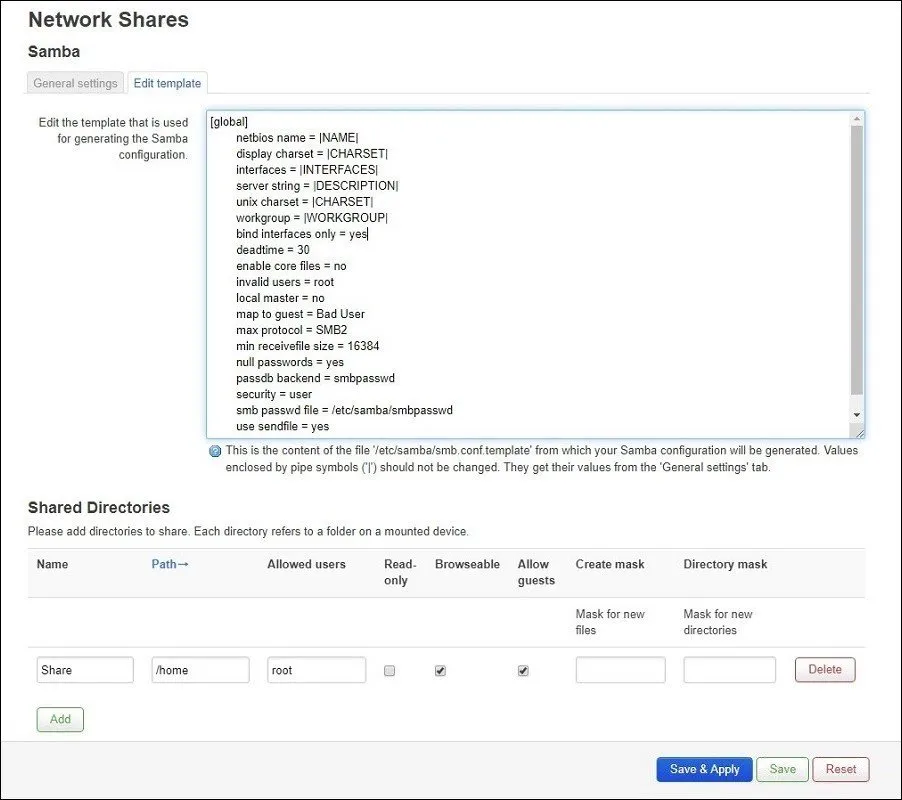The width and height of the screenshot is (902, 800).
Task: Click the Create mask input field
Action: click(x=620, y=670)
